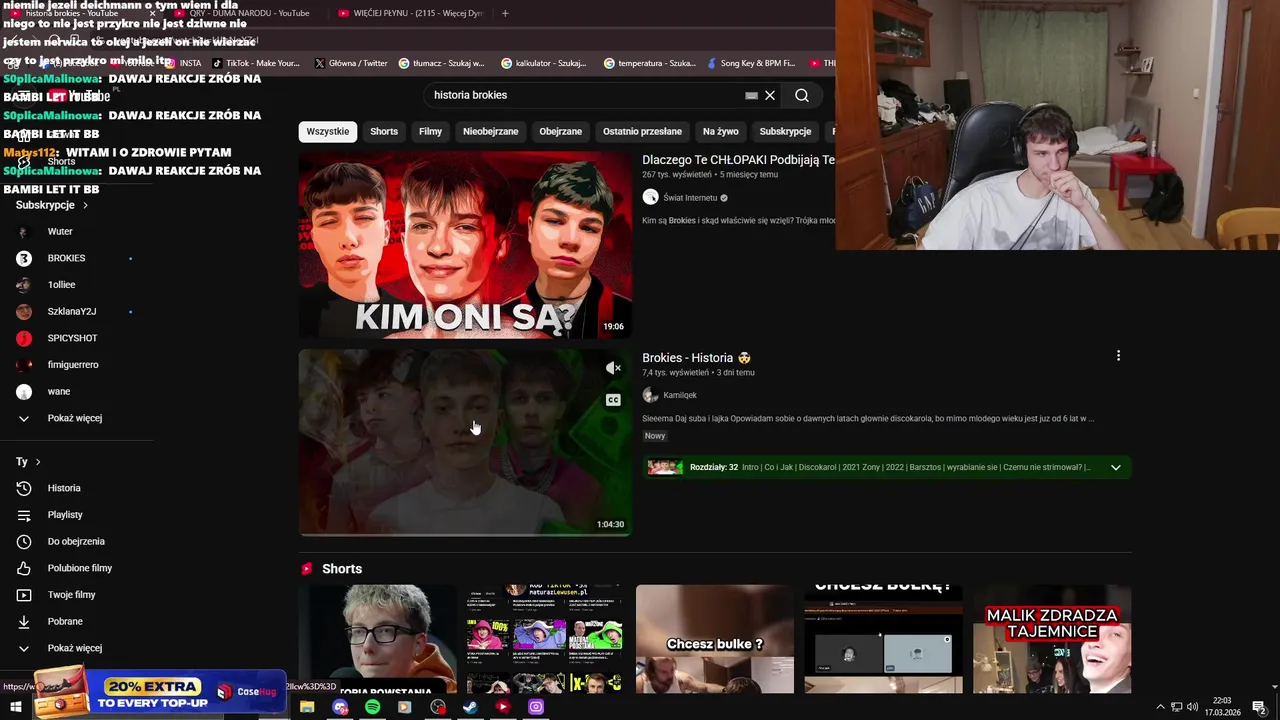Screen dimensions: 1280x720
Task: Open the Song Key & BPM bookmark
Action: 750,63
